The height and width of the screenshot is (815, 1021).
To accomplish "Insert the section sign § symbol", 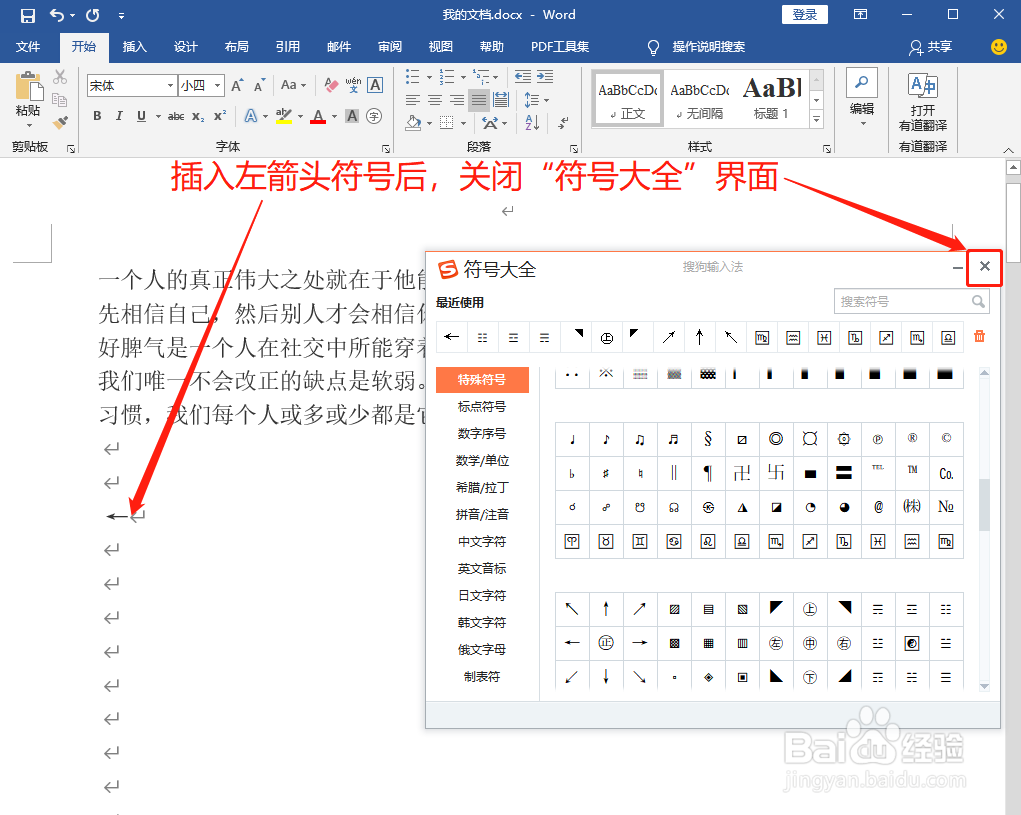I will [708, 439].
